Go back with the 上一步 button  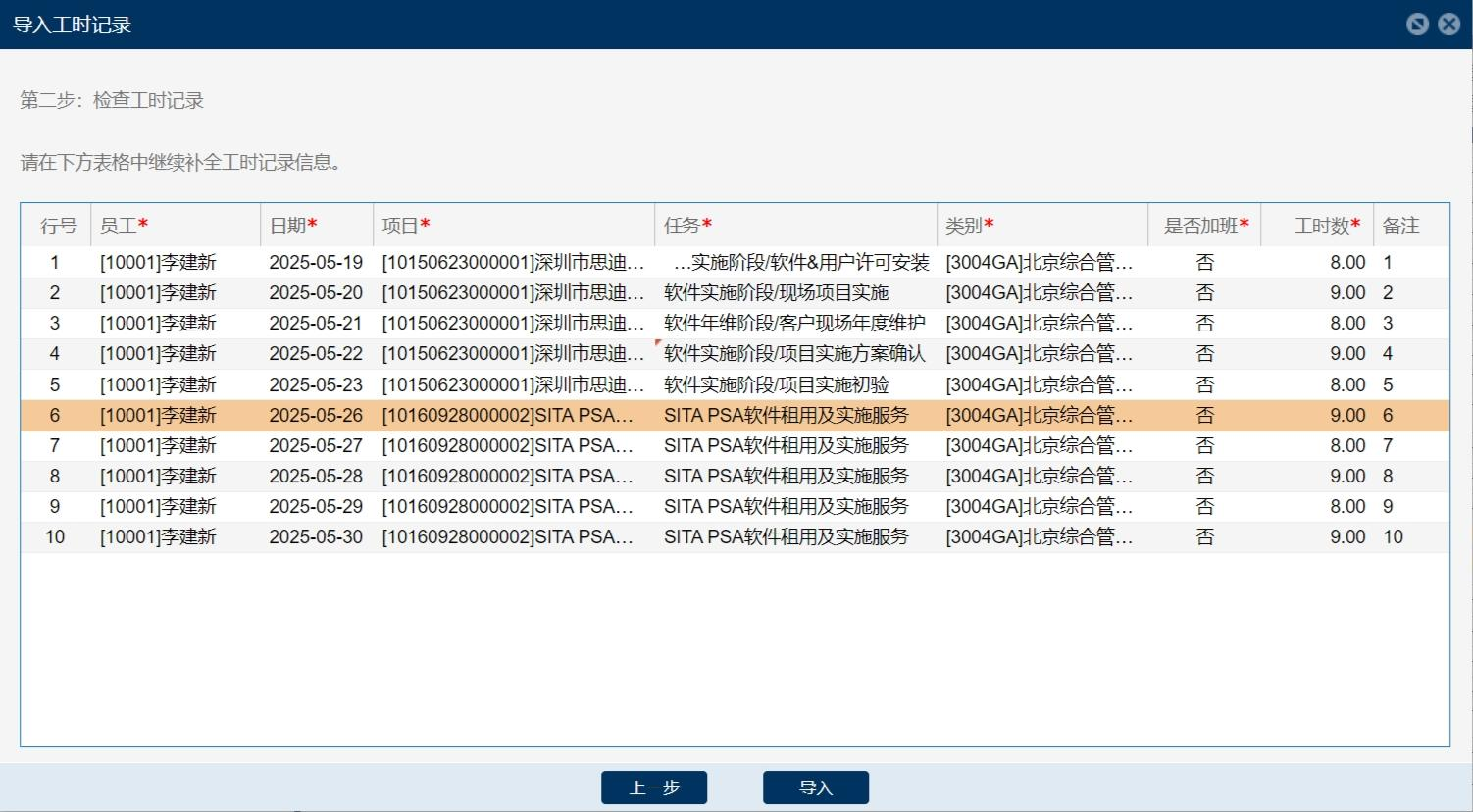pos(654,787)
